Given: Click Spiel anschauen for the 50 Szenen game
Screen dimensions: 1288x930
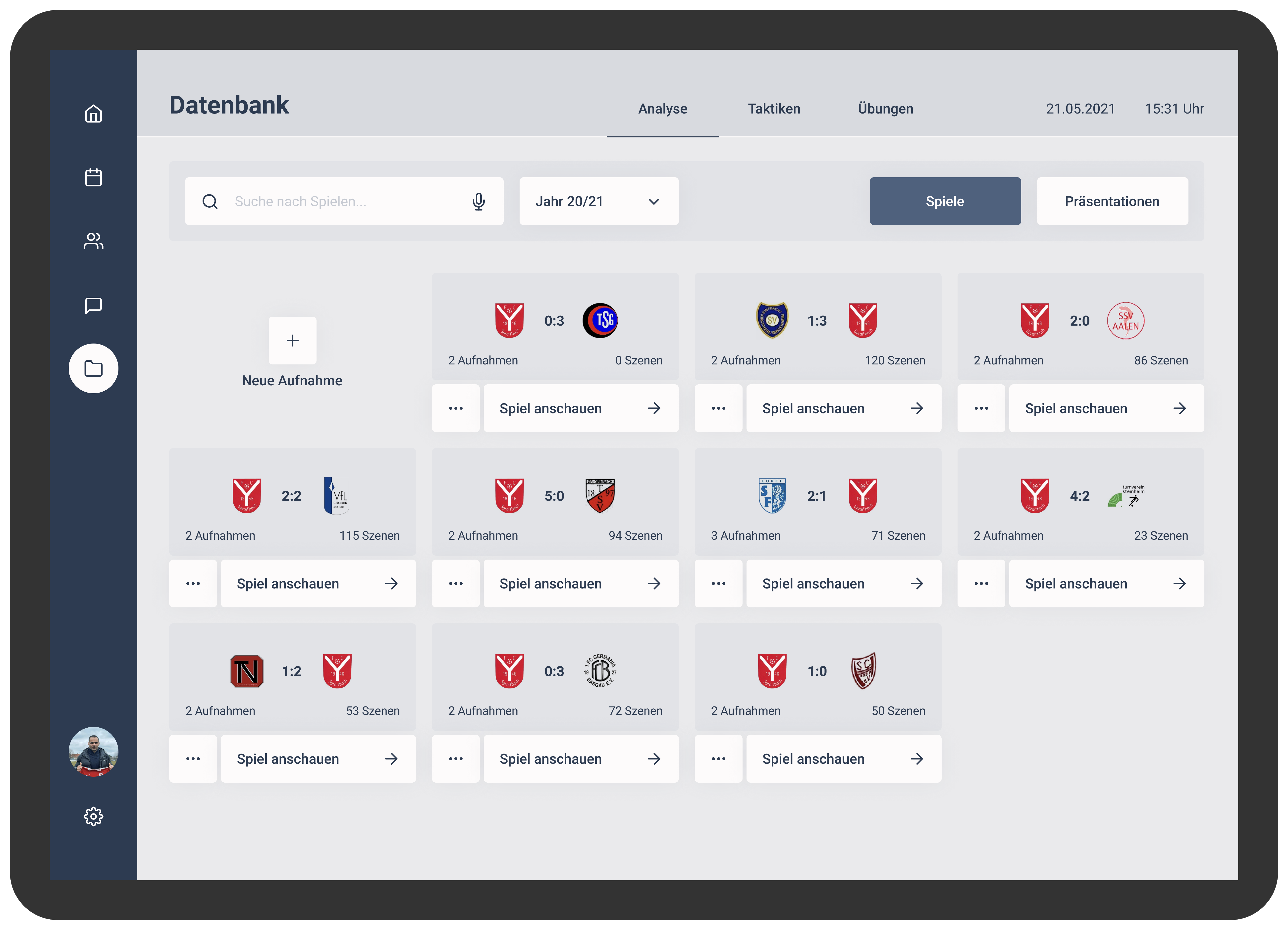Looking at the screenshot, I should [843, 758].
